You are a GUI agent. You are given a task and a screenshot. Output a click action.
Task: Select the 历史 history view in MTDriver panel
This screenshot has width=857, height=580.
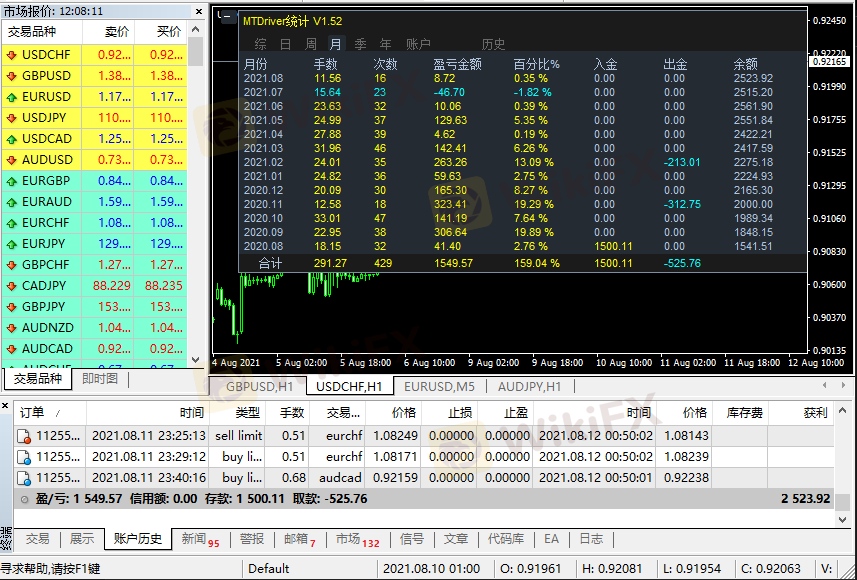pos(493,44)
